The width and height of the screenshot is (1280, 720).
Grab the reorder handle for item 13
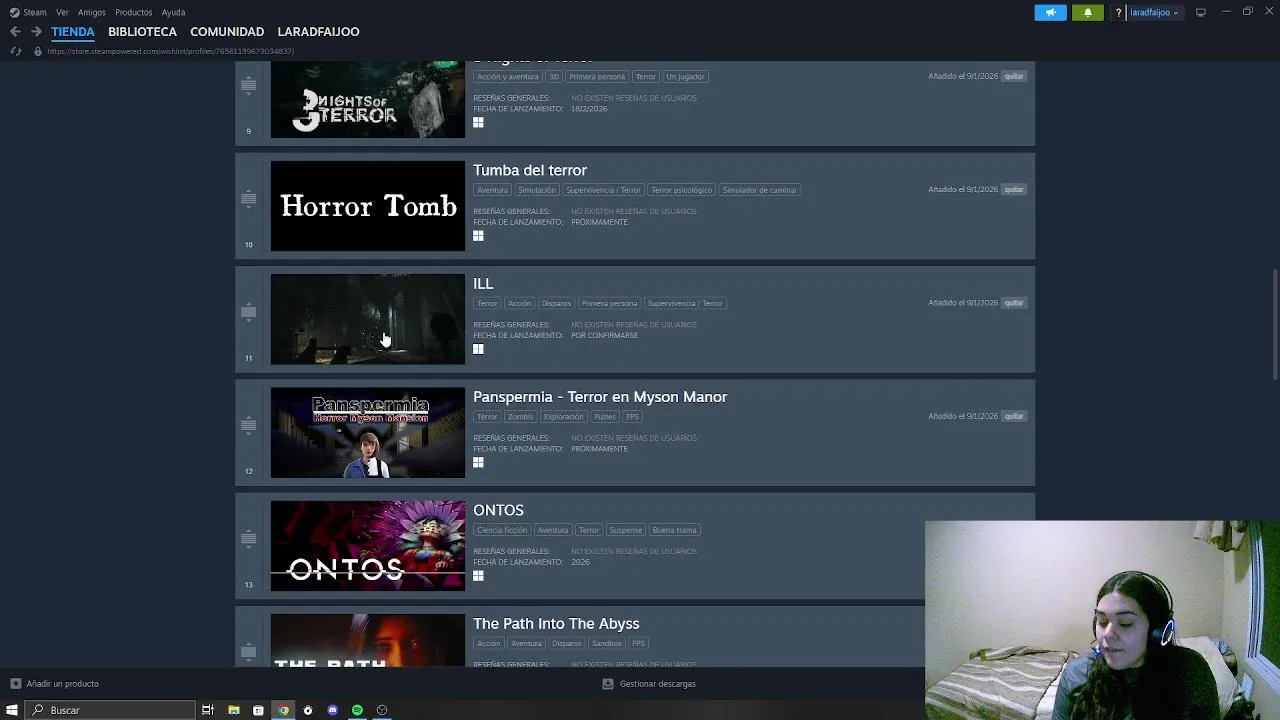(248, 538)
